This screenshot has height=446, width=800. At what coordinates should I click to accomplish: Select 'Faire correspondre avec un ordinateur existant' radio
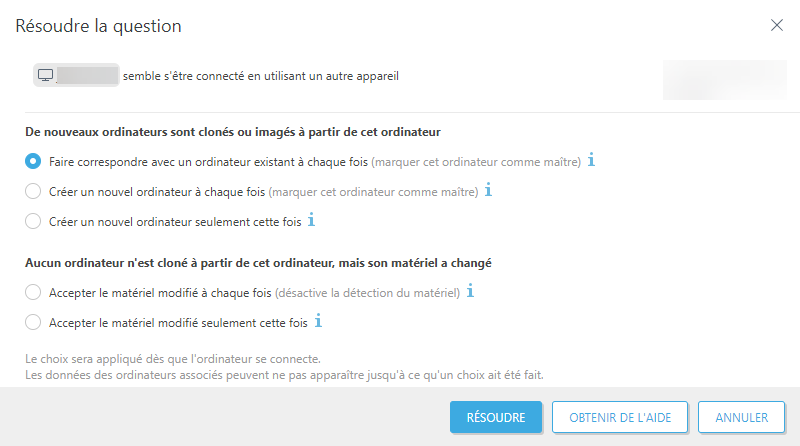[x=33, y=161]
